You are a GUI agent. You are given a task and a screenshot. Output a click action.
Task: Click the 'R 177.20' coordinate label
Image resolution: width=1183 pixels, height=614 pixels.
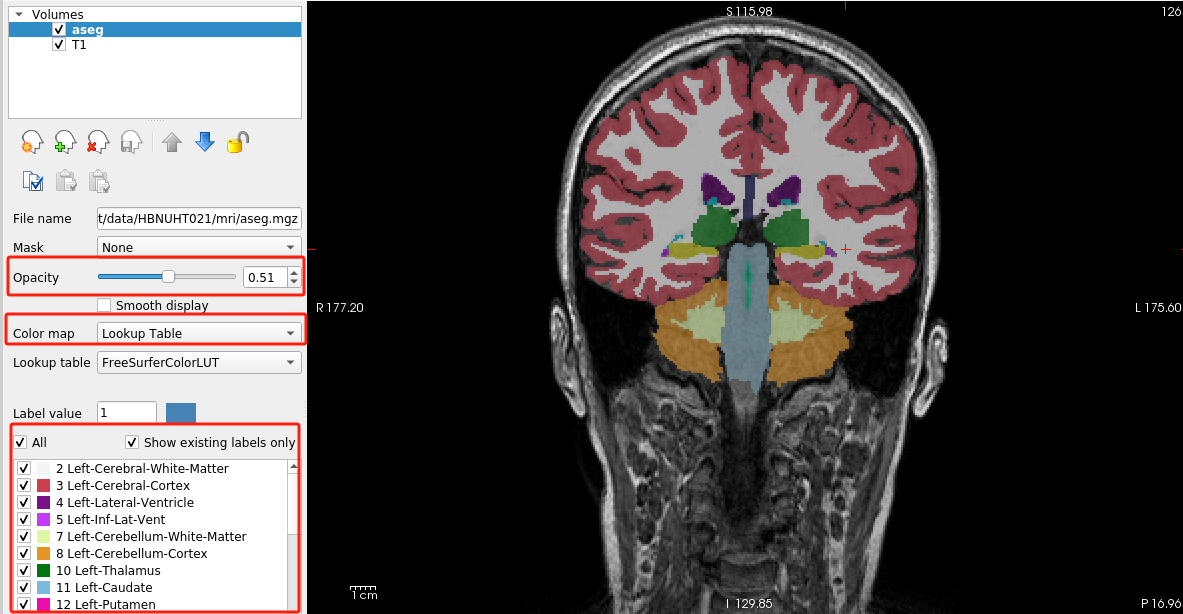pyautogui.click(x=340, y=307)
